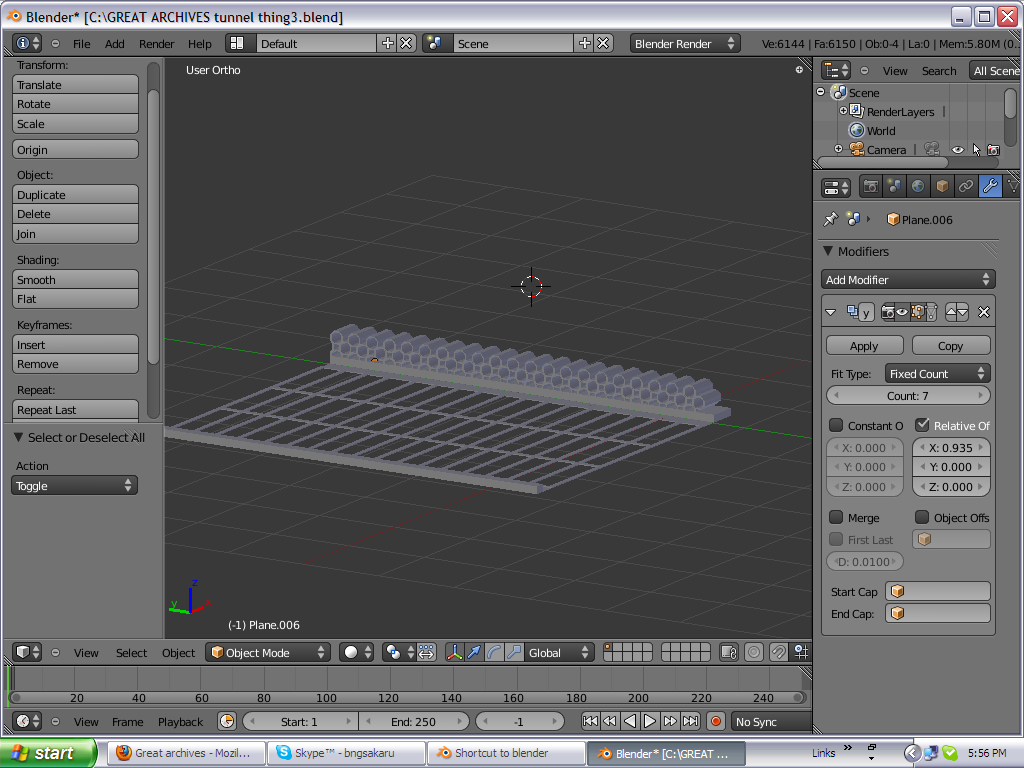Image resolution: width=1024 pixels, height=768 pixels.
Task: Click the record keyframe button in timeline
Action: (x=716, y=721)
